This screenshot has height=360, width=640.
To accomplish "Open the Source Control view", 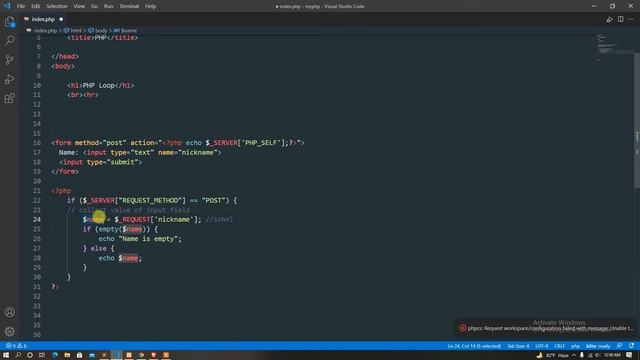I will coord(9,60).
